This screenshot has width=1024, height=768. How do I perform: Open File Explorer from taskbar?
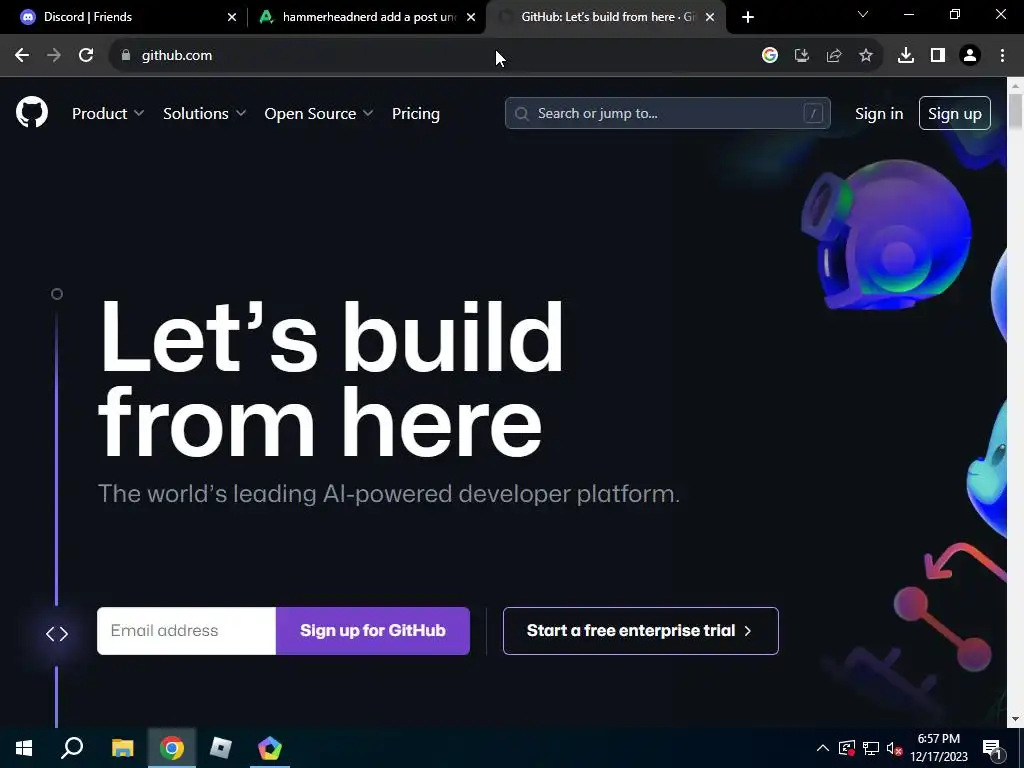pyautogui.click(x=123, y=748)
